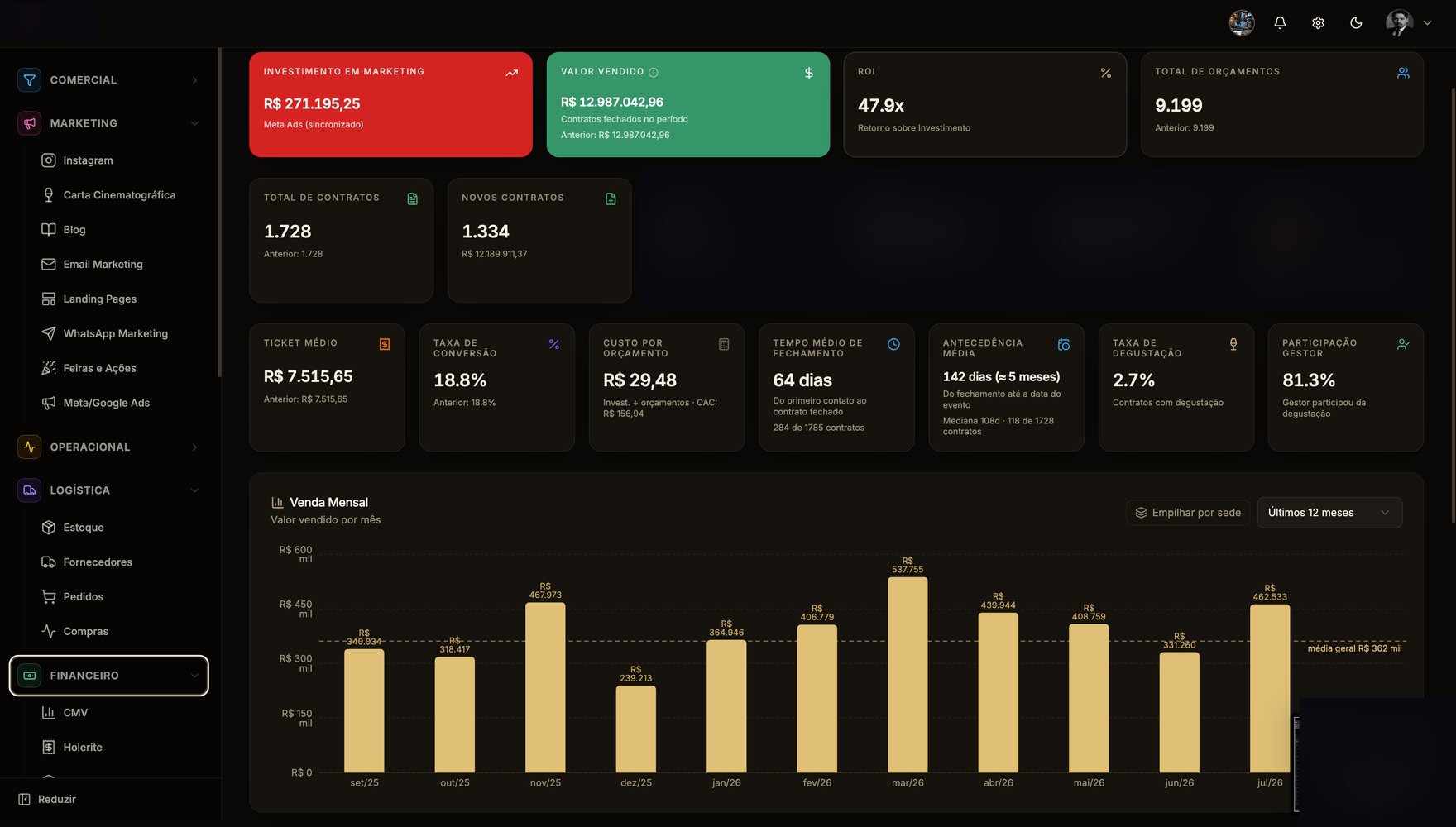The width and height of the screenshot is (1456, 827).
Task: Click the Pedidos cart icon
Action: coord(49,597)
